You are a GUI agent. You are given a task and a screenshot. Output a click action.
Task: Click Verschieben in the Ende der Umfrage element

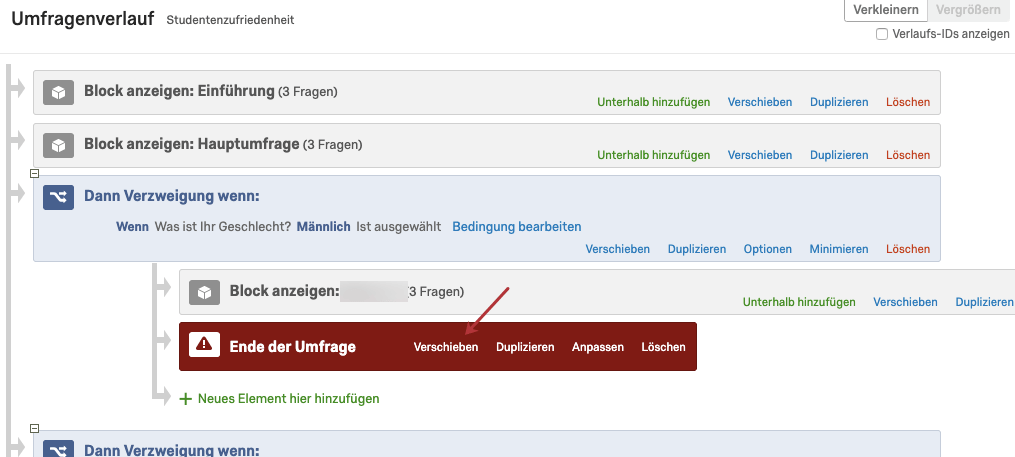tap(446, 347)
